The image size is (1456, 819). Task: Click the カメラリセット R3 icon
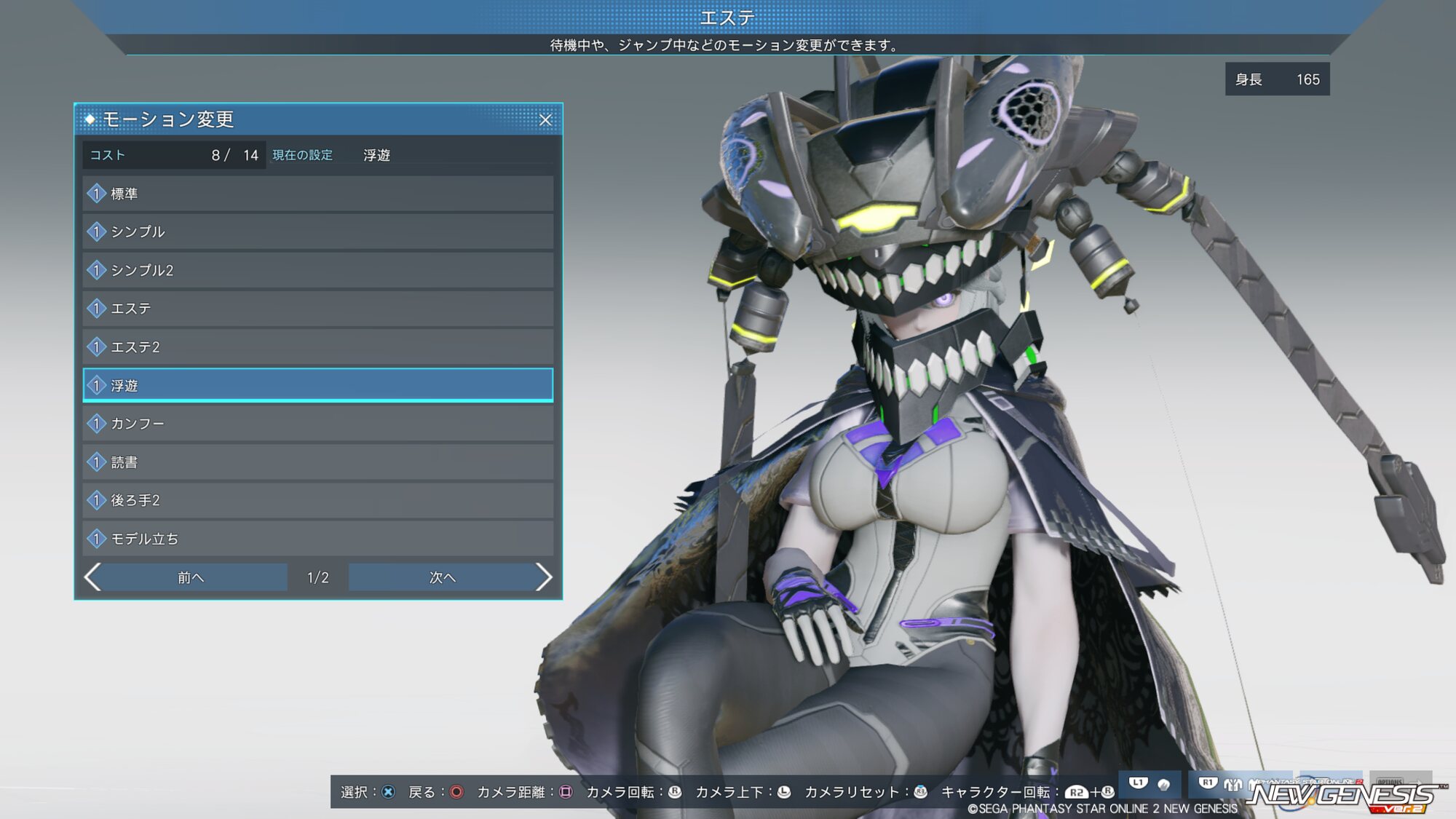(x=920, y=792)
